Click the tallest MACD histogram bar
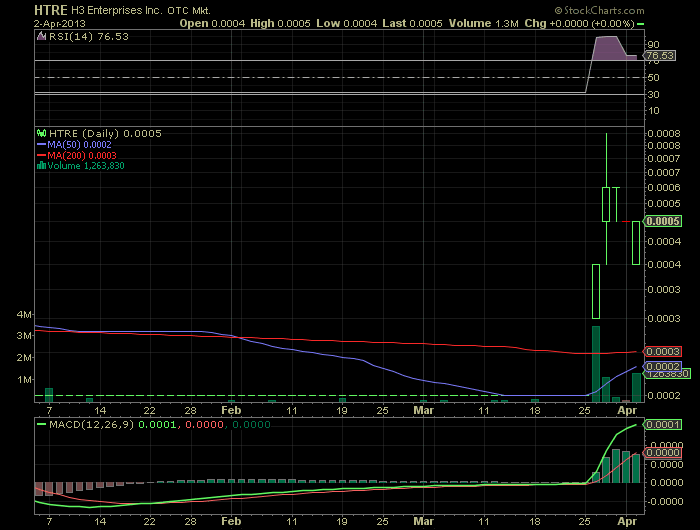Screen dimensions: 700x530 (x=616, y=466)
